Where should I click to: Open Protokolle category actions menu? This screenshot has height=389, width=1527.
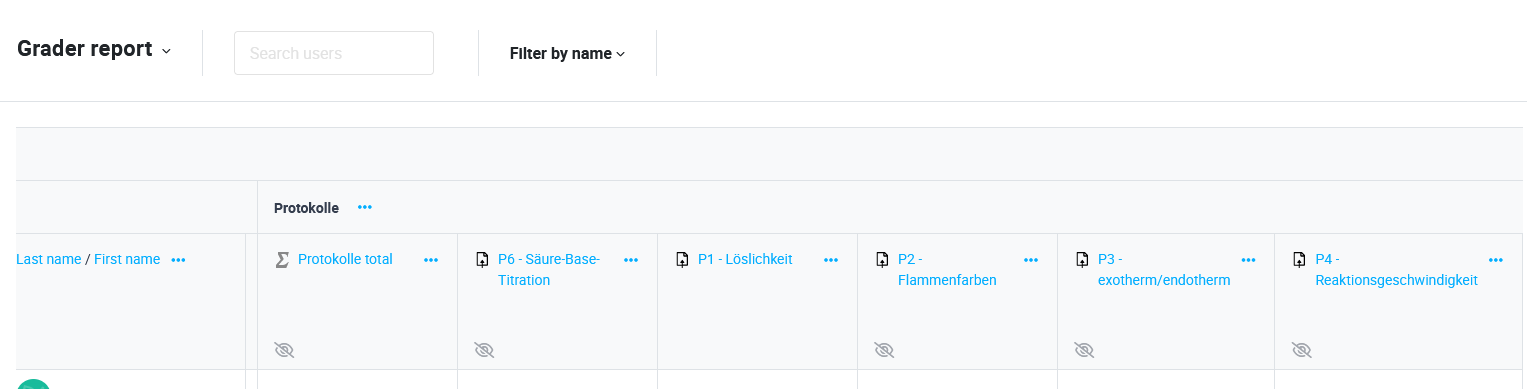(x=365, y=207)
